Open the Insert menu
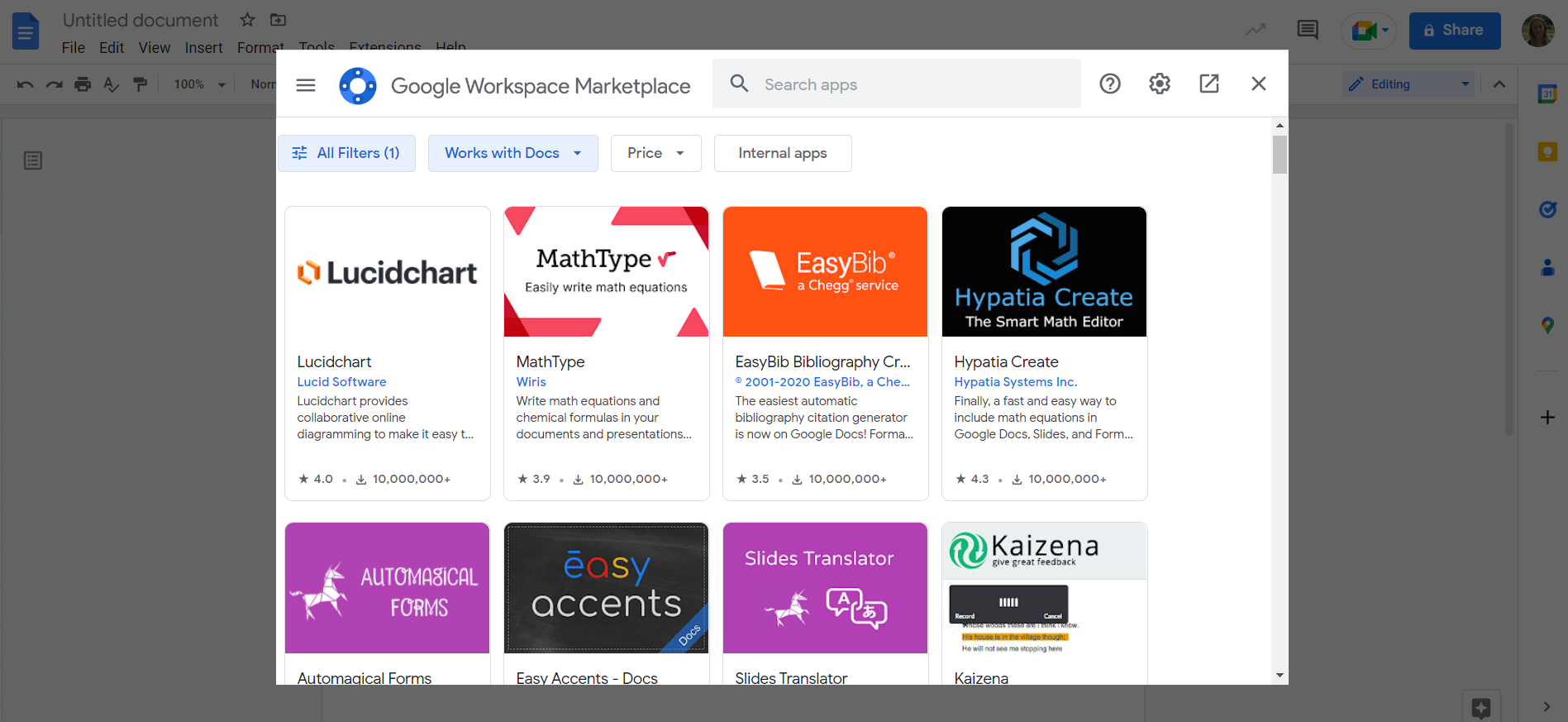This screenshot has width=1568, height=722. click(x=203, y=47)
